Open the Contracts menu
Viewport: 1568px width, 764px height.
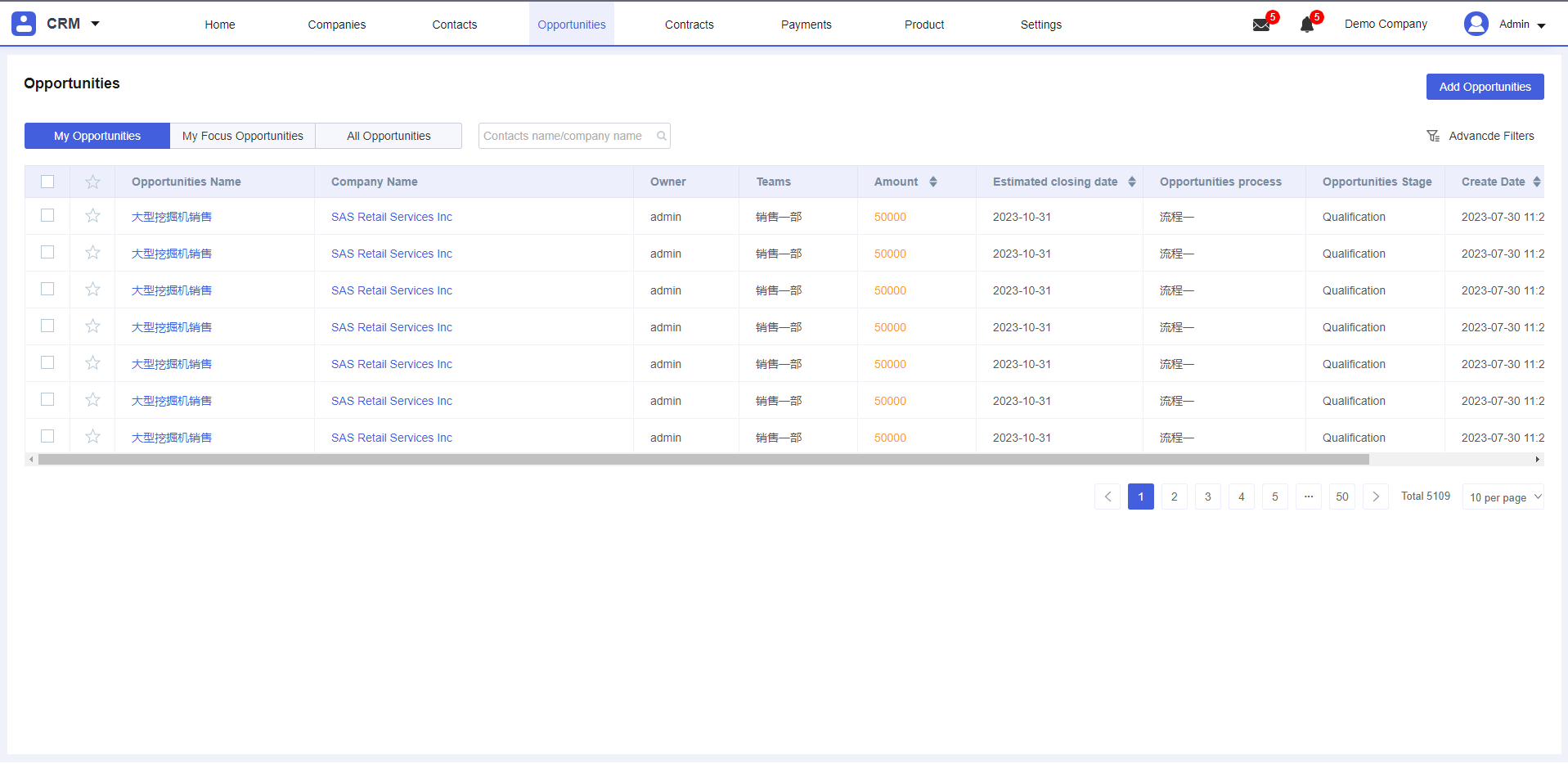pos(690,25)
